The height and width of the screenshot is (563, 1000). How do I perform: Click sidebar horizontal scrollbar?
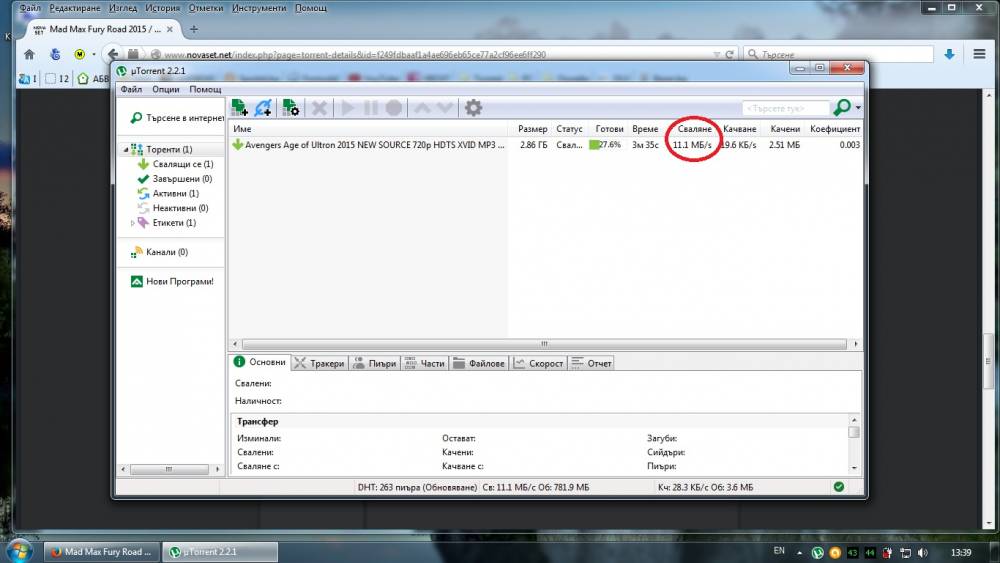pyautogui.click(x=169, y=469)
